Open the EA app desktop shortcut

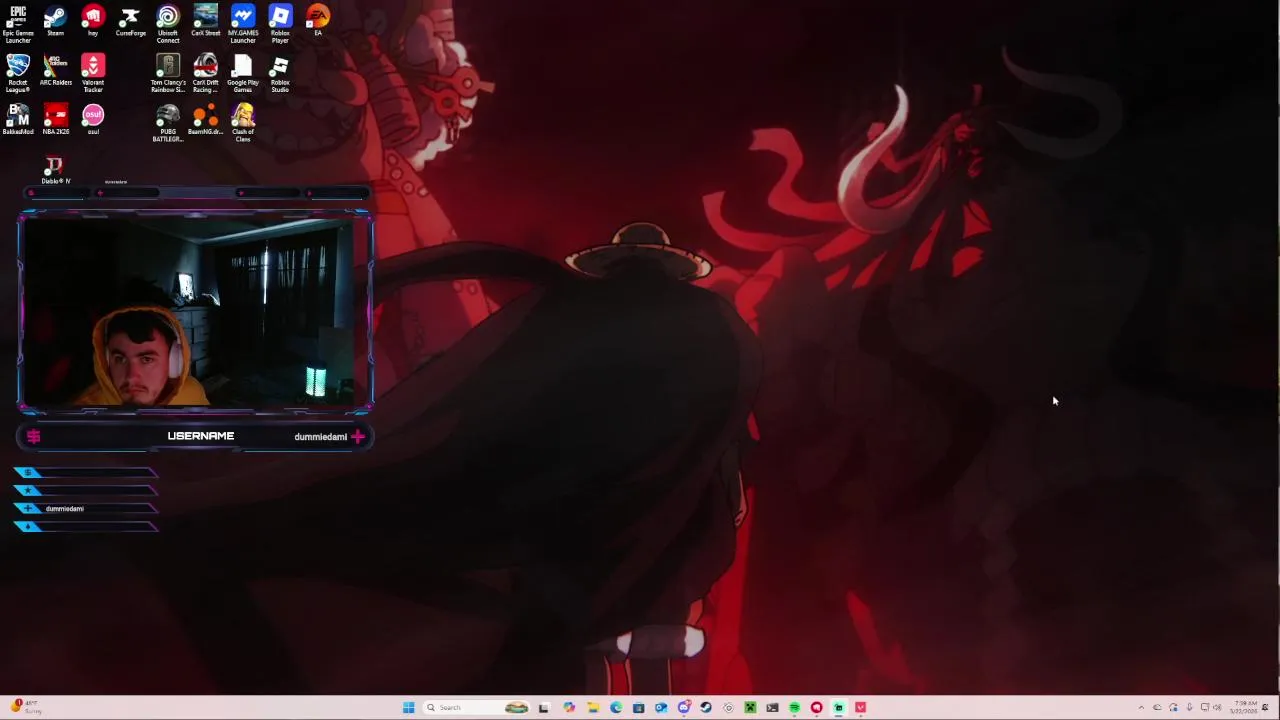(x=318, y=21)
